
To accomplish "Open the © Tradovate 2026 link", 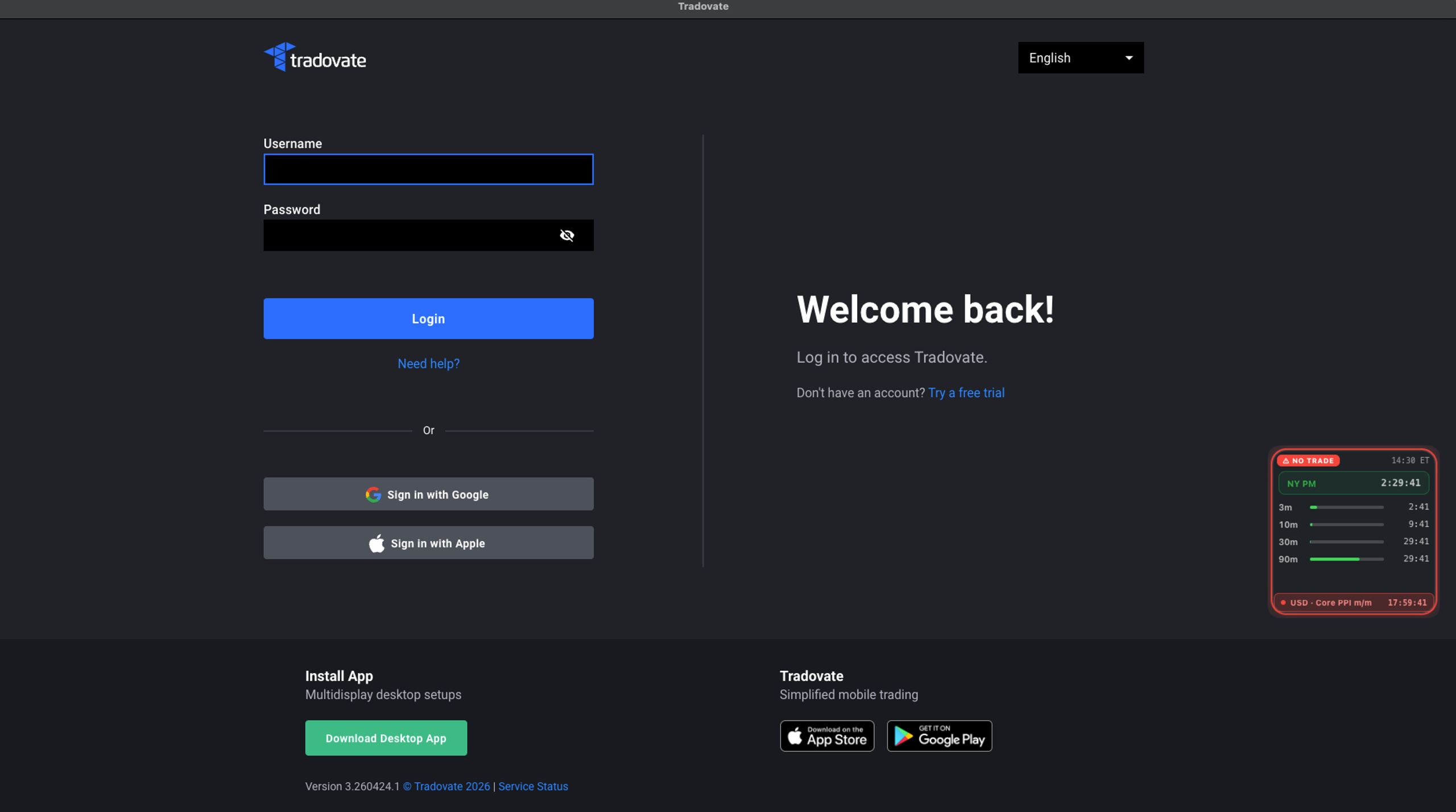I will point(446,786).
